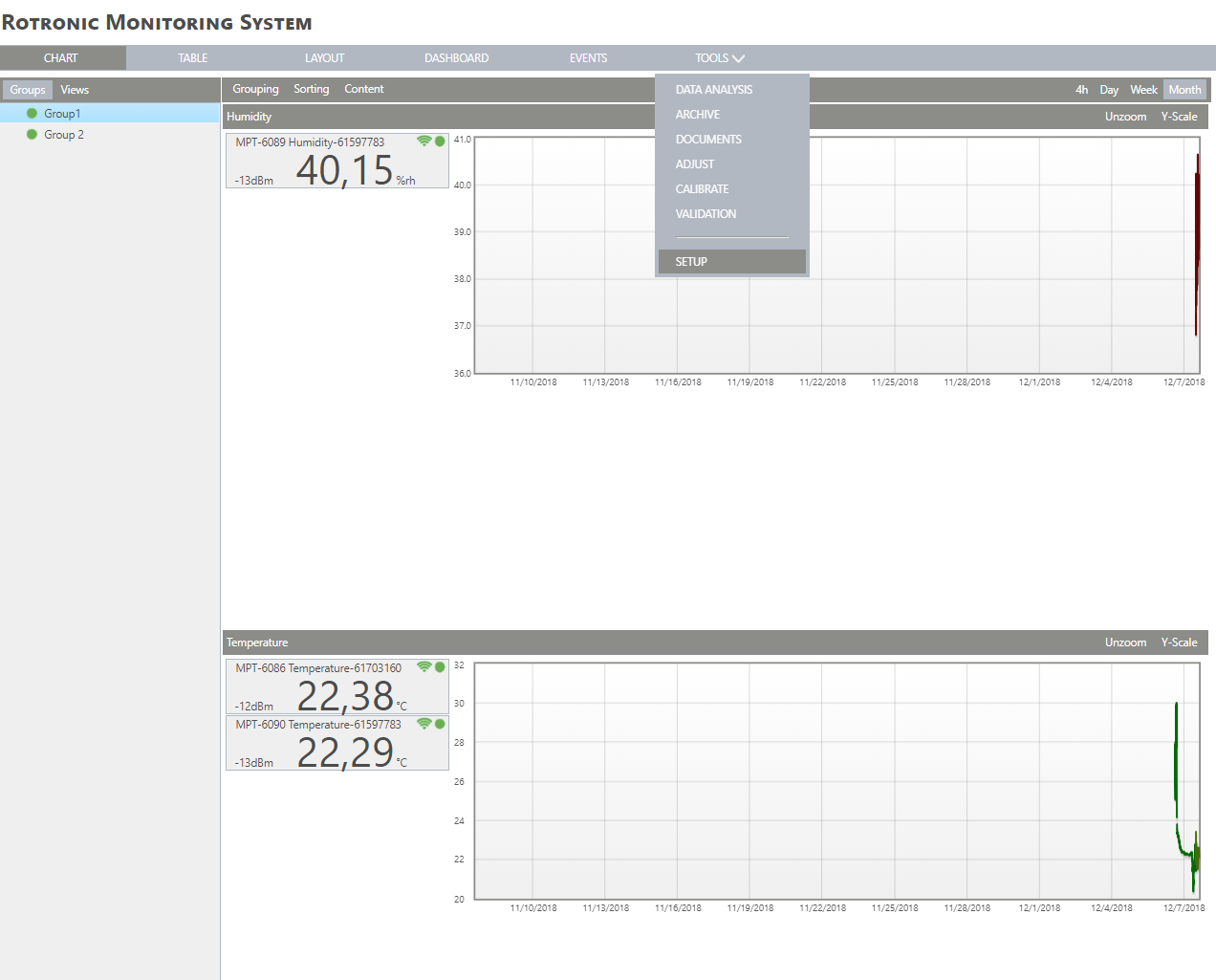This screenshot has height=980, width=1216.
Task: Click dark red humidity data line
Action: pos(1196,244)
